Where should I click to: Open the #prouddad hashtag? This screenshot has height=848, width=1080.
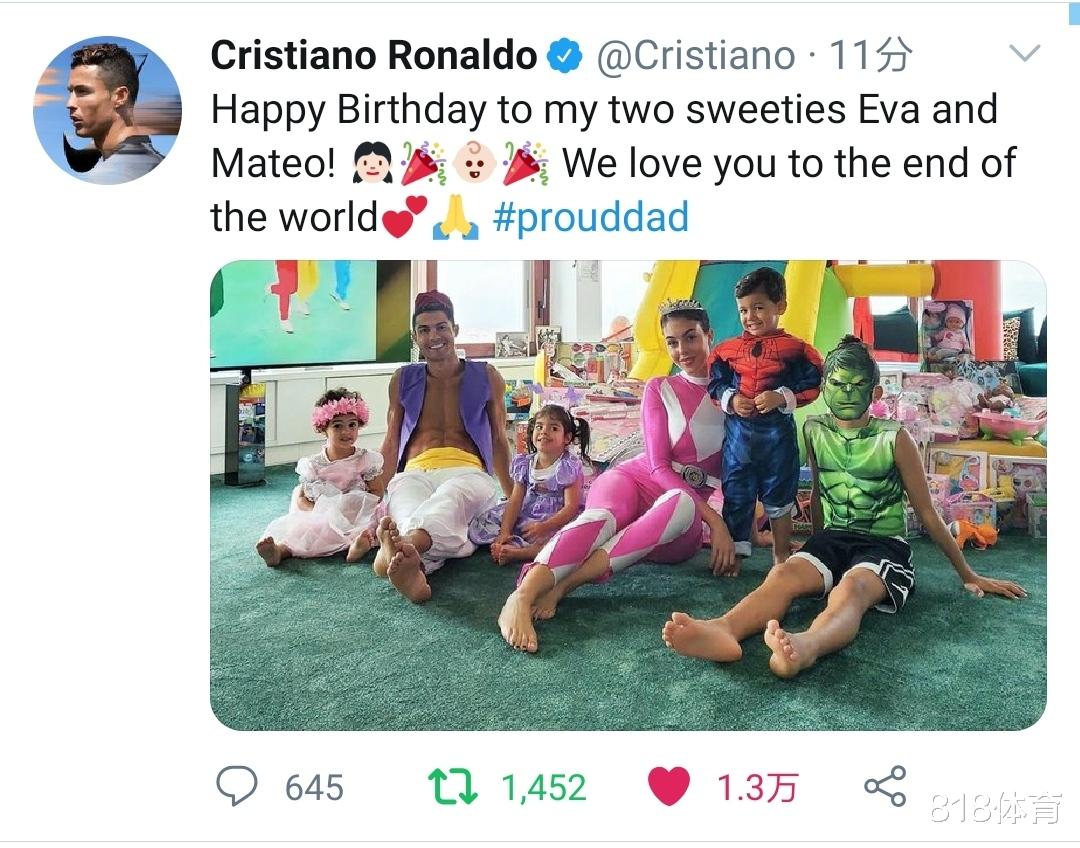pos(591,217)
